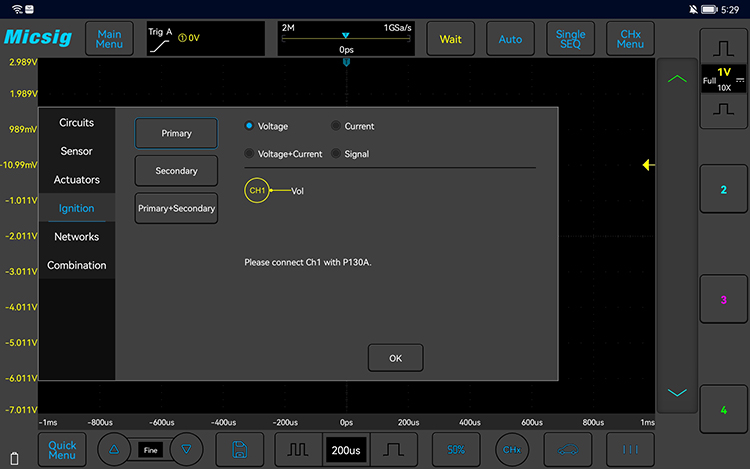Open the Sensor category tab
Image resolution: width=750 pixels, height=469 pixels.
coord(77,151)
